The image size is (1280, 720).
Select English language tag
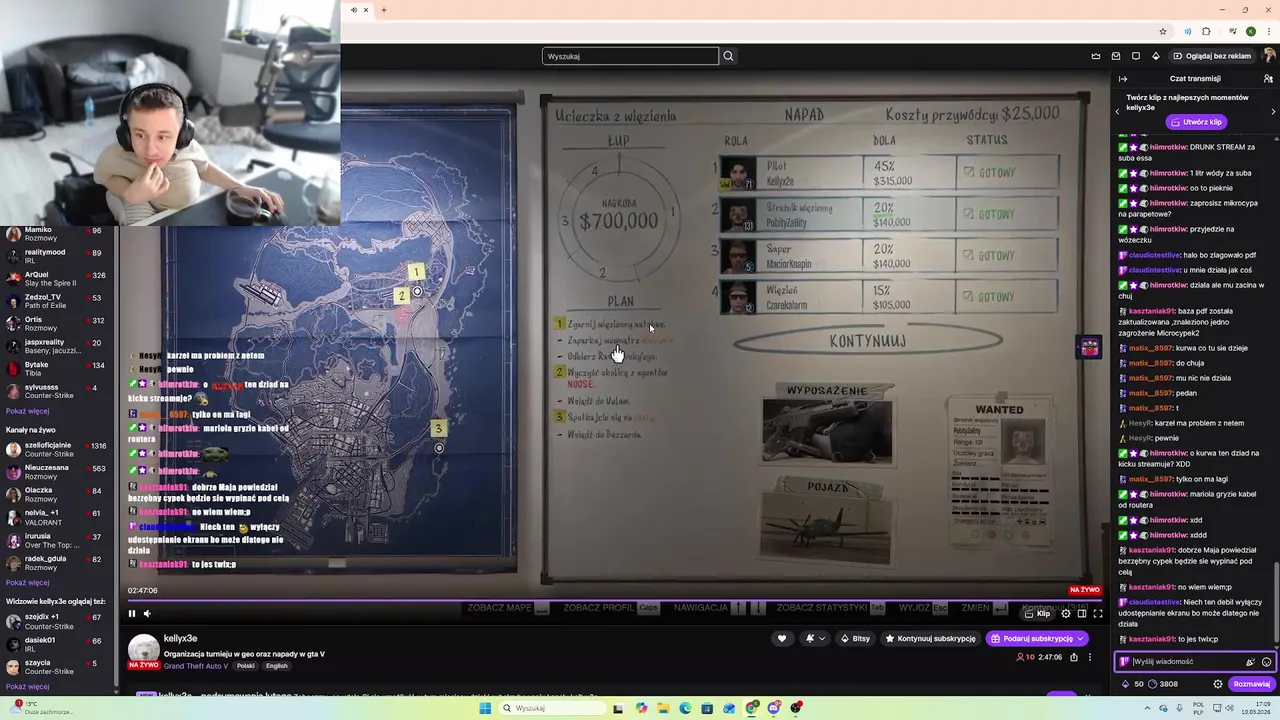(276, 666)
